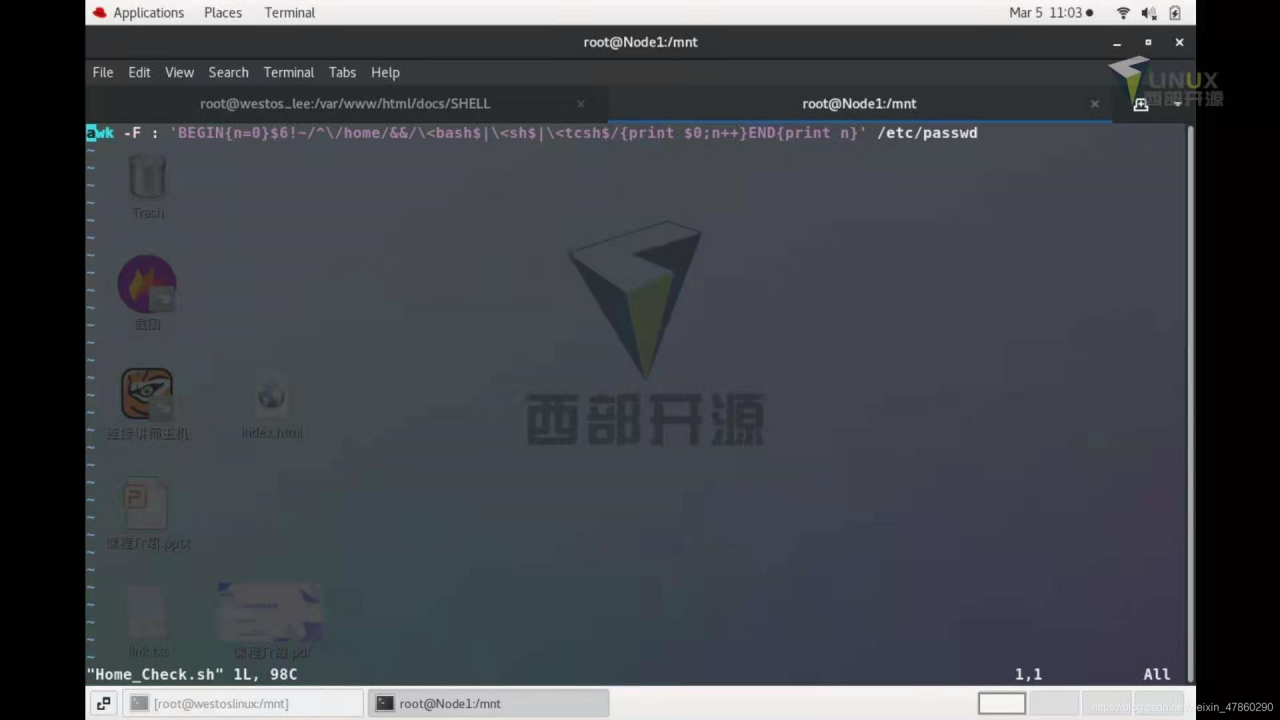Viewport: 1280px width, 720px height.
Task: Click the show desktop icon in taskbar
Action: coord(103,704)
